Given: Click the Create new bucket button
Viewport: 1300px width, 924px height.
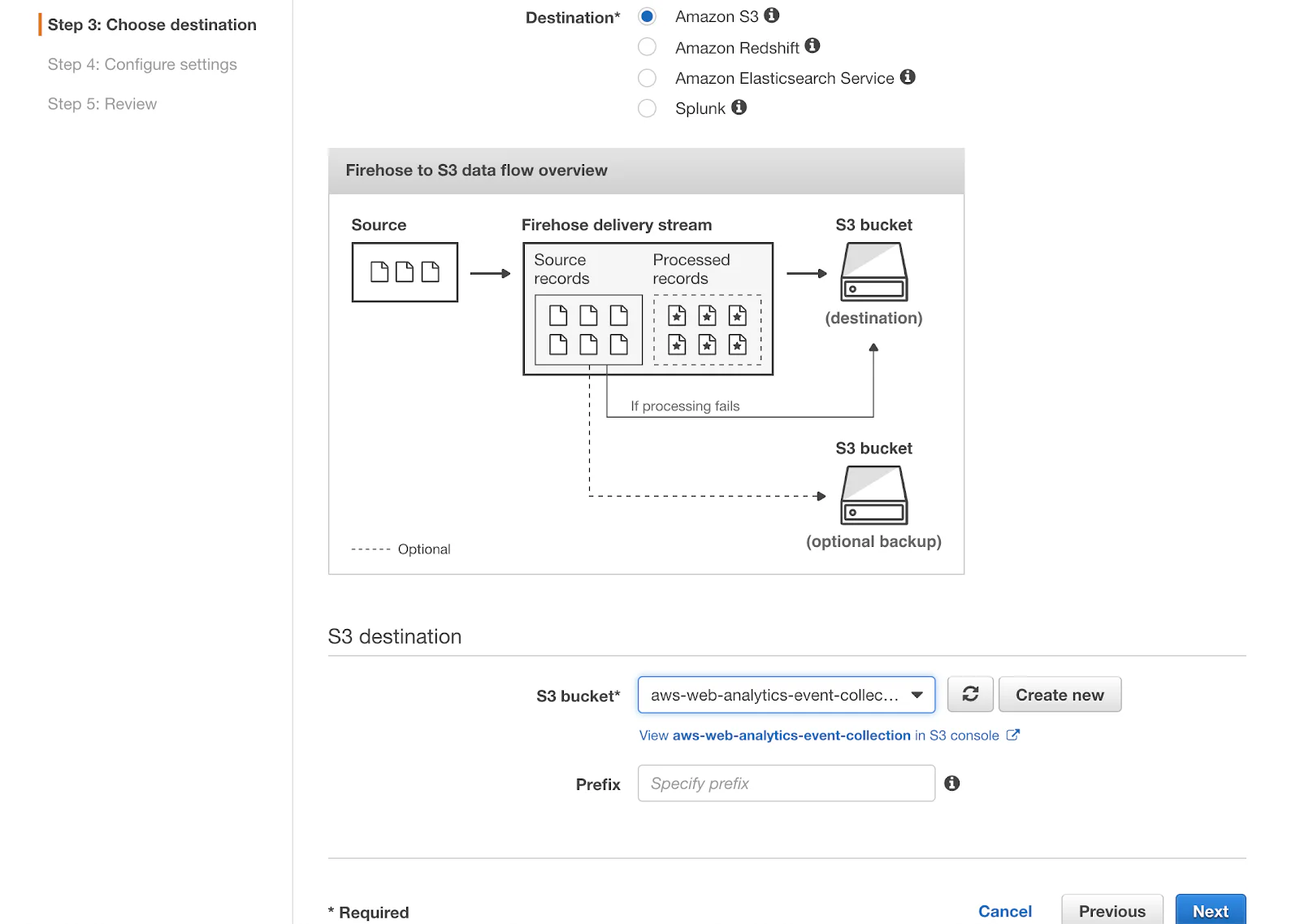Looking at the screenshot, I should point(1059,695).
